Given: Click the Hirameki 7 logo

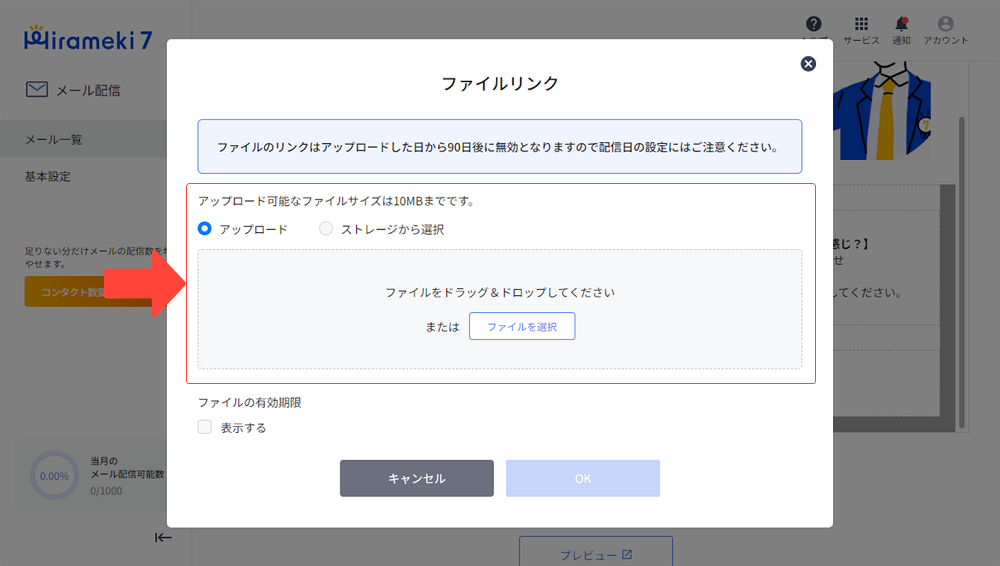Looking at the screenshot, I should (88, 38).
